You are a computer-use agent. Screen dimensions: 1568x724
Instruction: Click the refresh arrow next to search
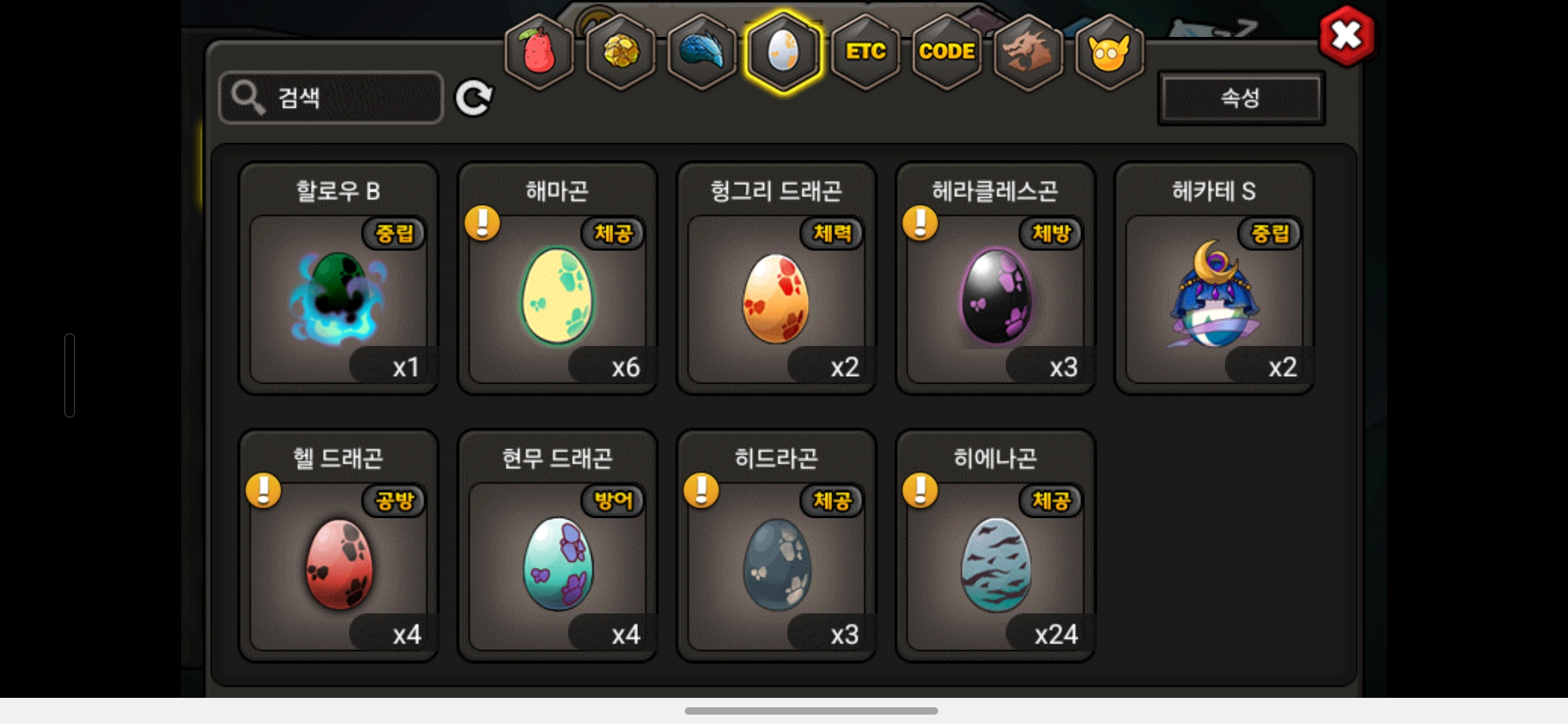click(x=474, y=99)
